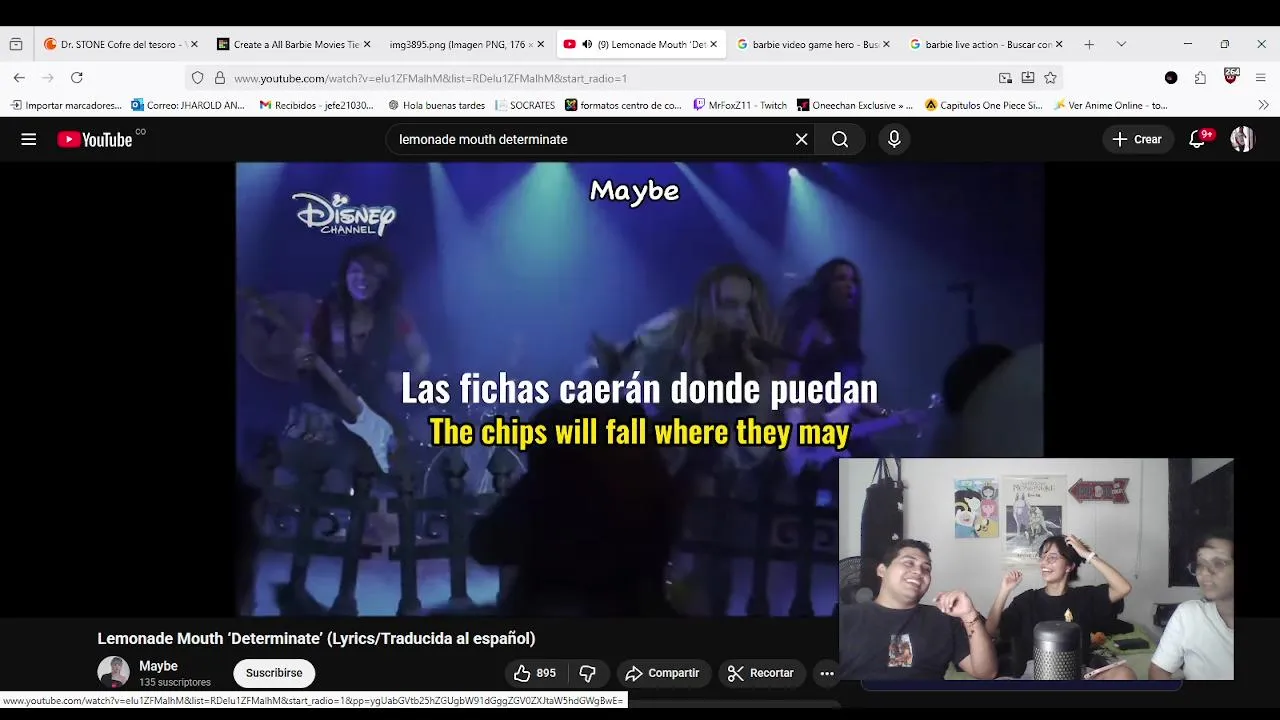Open more actions three-dot menu

pyautogui.click(x=827, y=673)
